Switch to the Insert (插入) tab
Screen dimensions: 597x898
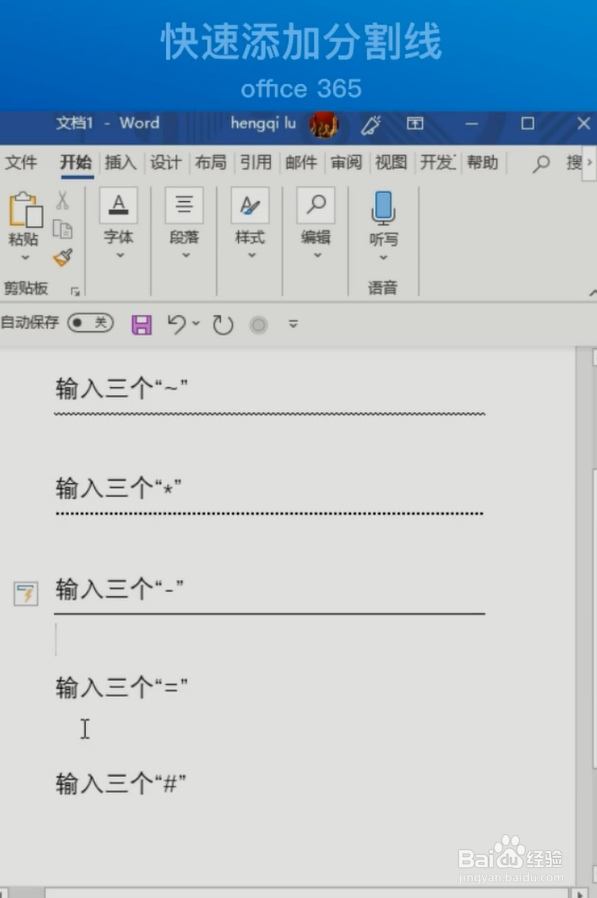[120, 163]
